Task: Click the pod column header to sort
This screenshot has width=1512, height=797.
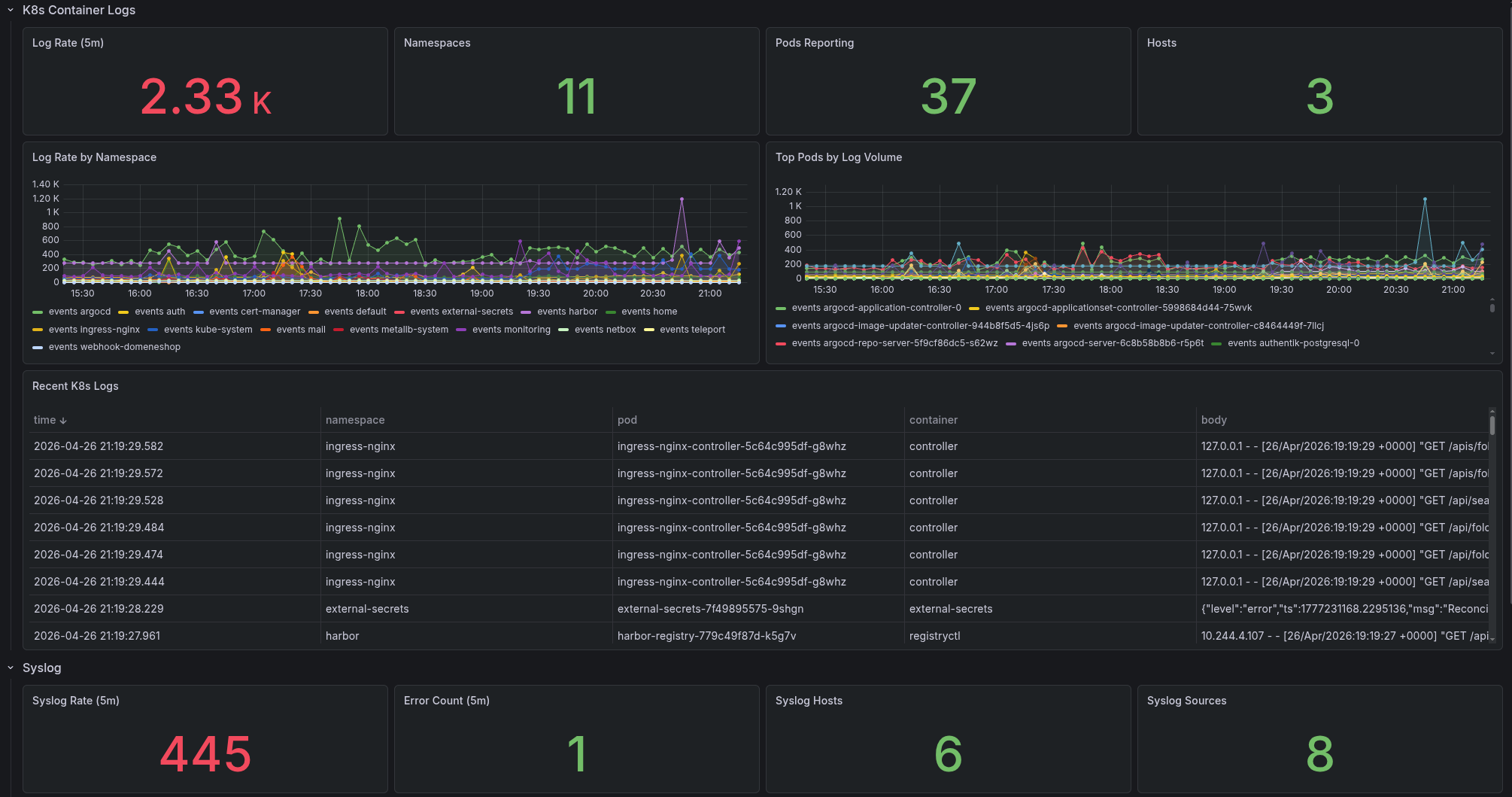Action: pos(627,420)
